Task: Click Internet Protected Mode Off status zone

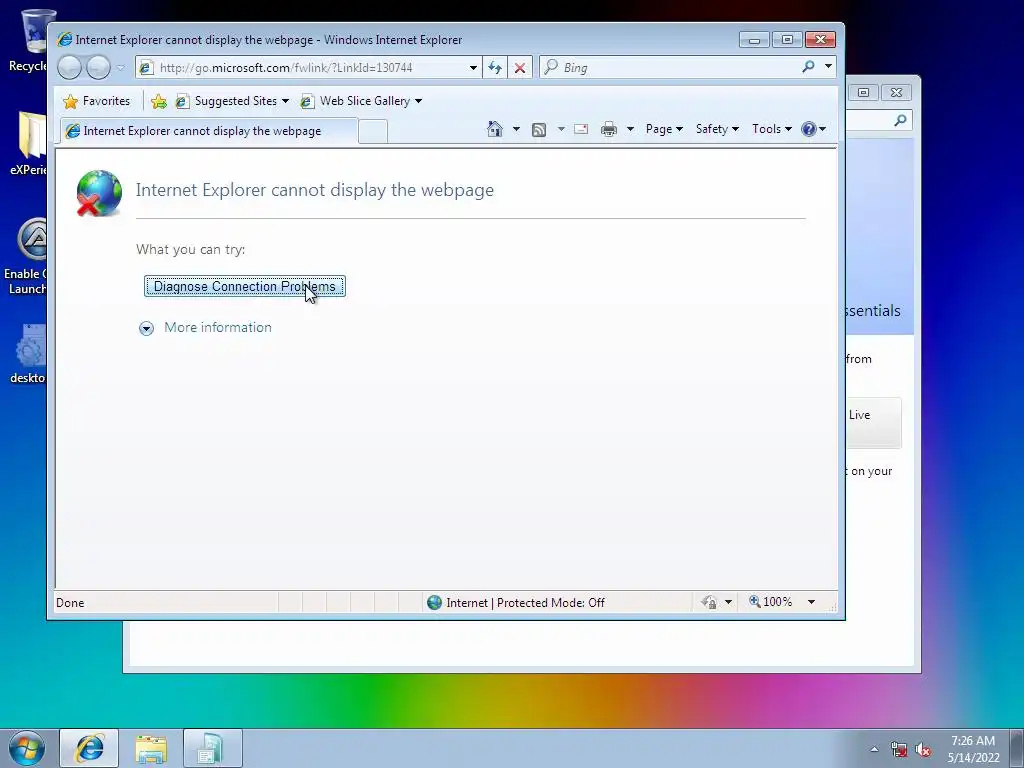Action: [515, 602]
